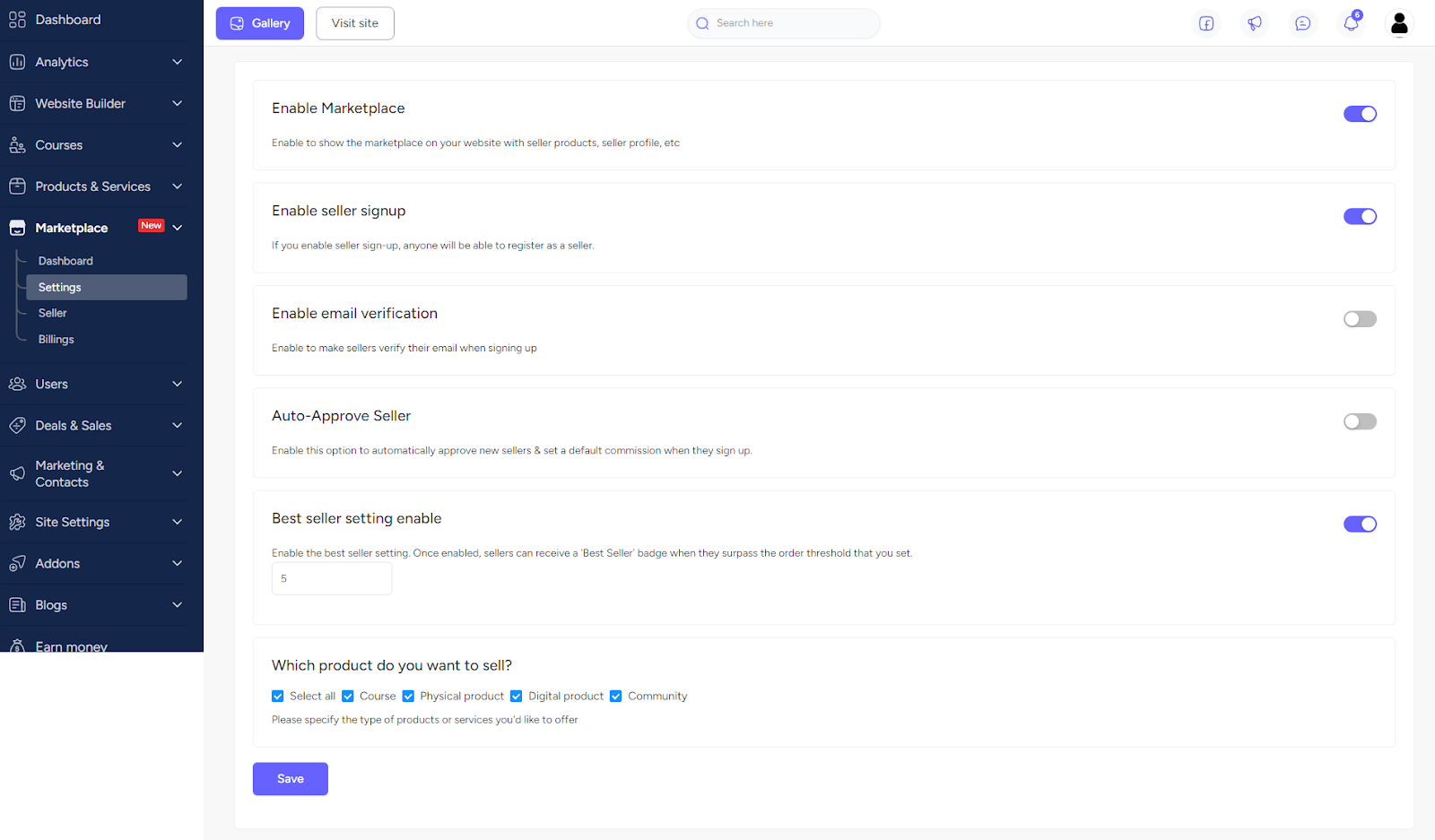This screenshot has width=1435, height=840.
Task: Expand the Site Settings chevron
Action: [178, 522]
